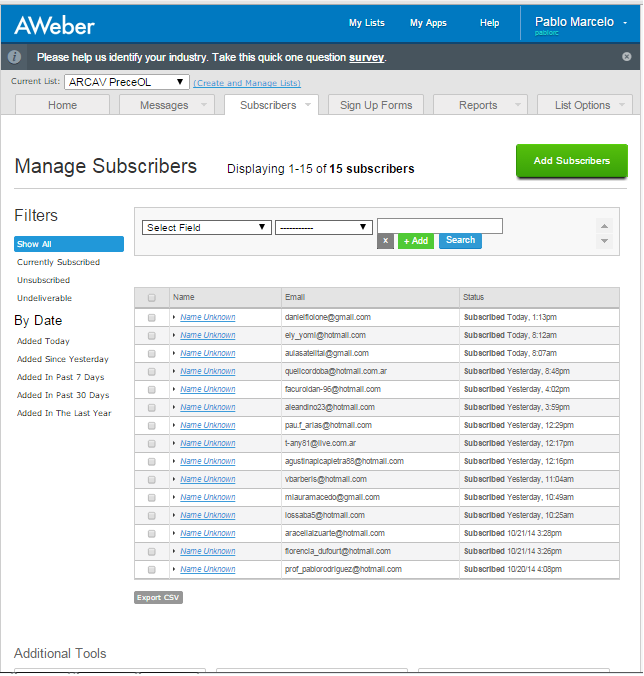Check the box for vbarberis@hotmail.com row
The width and height of the screenshot is (644, 676).
[x=151, y=480]
